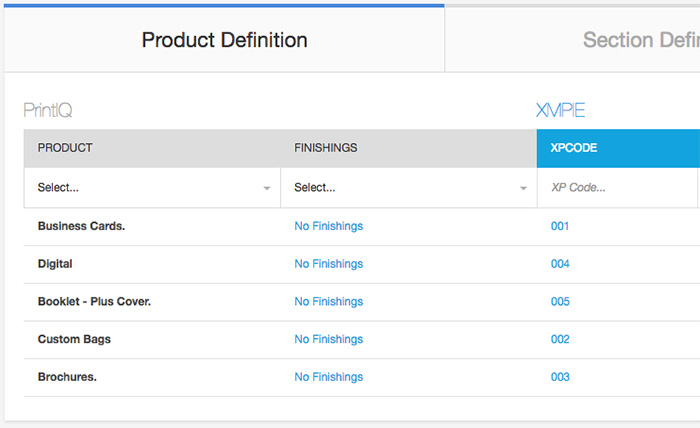
Task: Click XP code 004 link
Action: (x=560, y=264)
